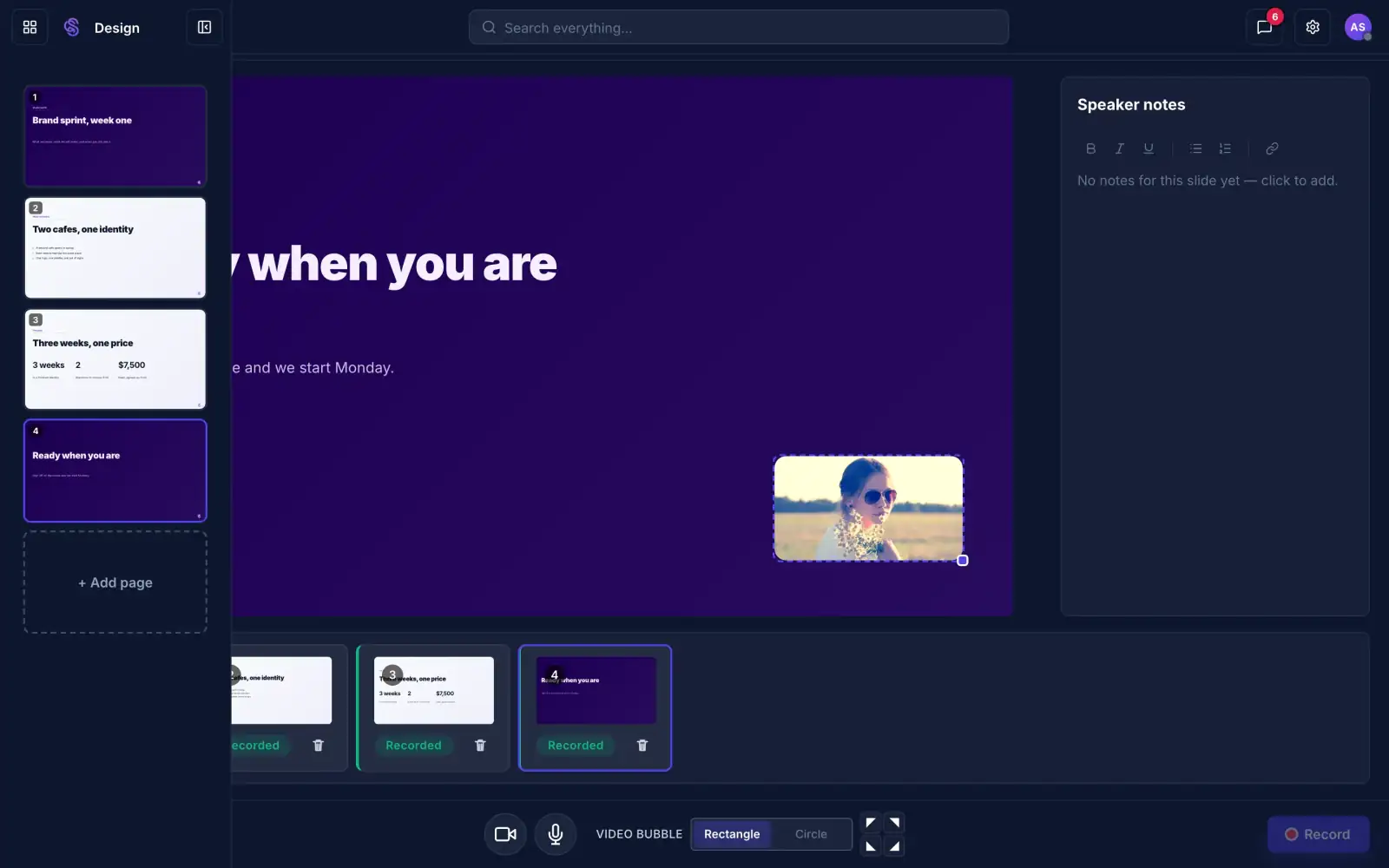This screenshot has width=1389, height=868.
Task: Click the slide heading 'when you are'
Action: coord(401,264)
